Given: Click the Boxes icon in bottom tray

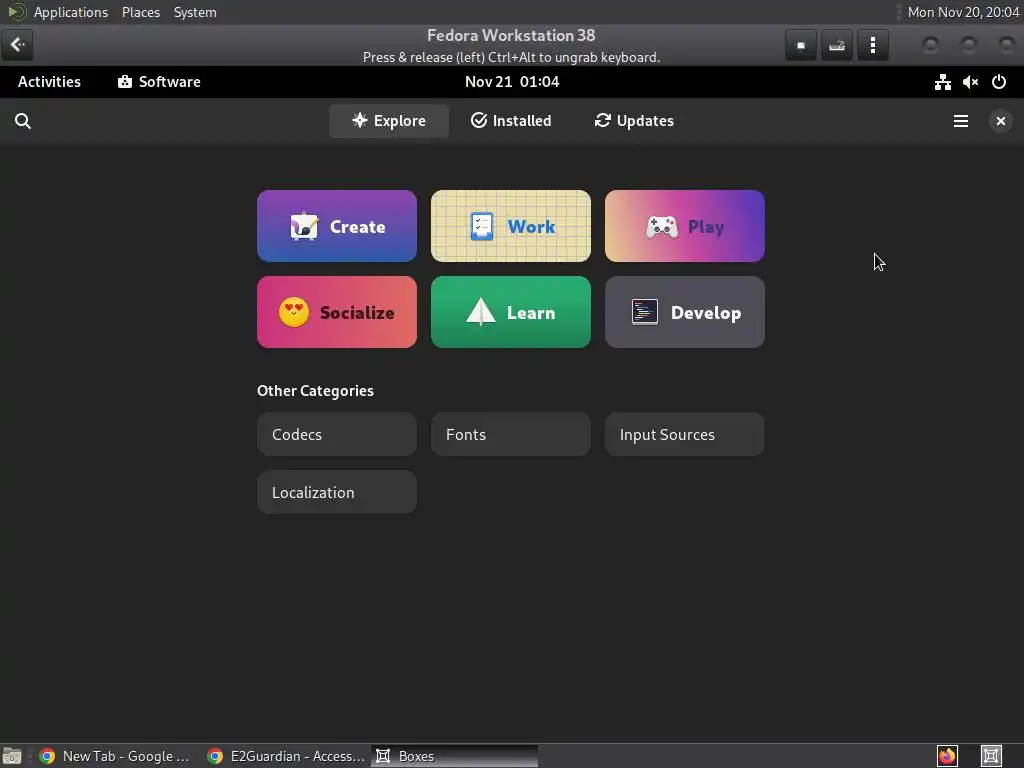Looking at the screenshot, I should [991, 756].
